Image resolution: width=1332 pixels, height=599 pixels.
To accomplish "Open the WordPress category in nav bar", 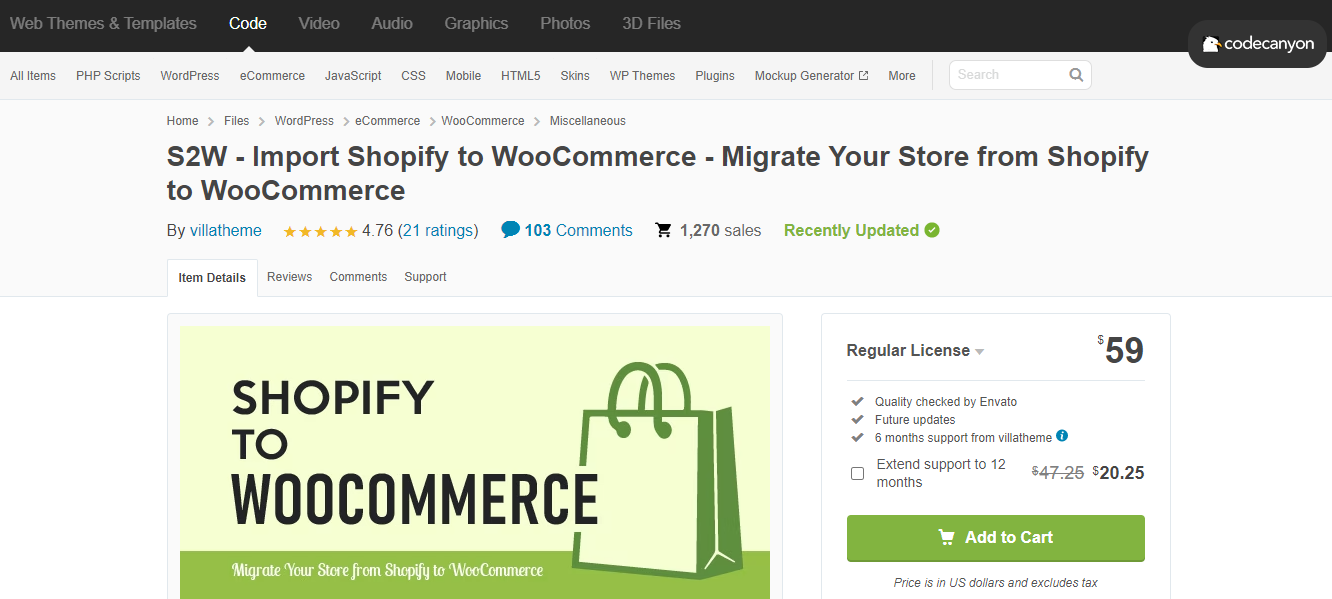I will [190, 76].
